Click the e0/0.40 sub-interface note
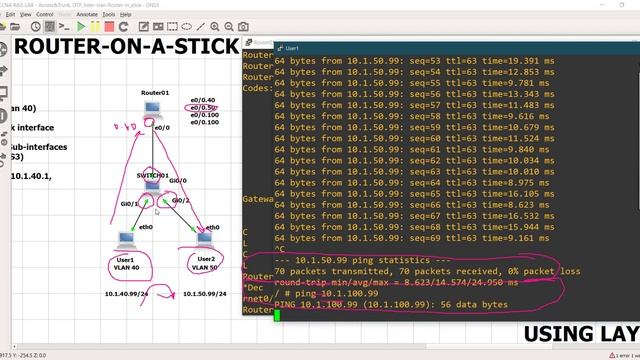The width and height of the screenshot is (640, 360). pos(203,100)
